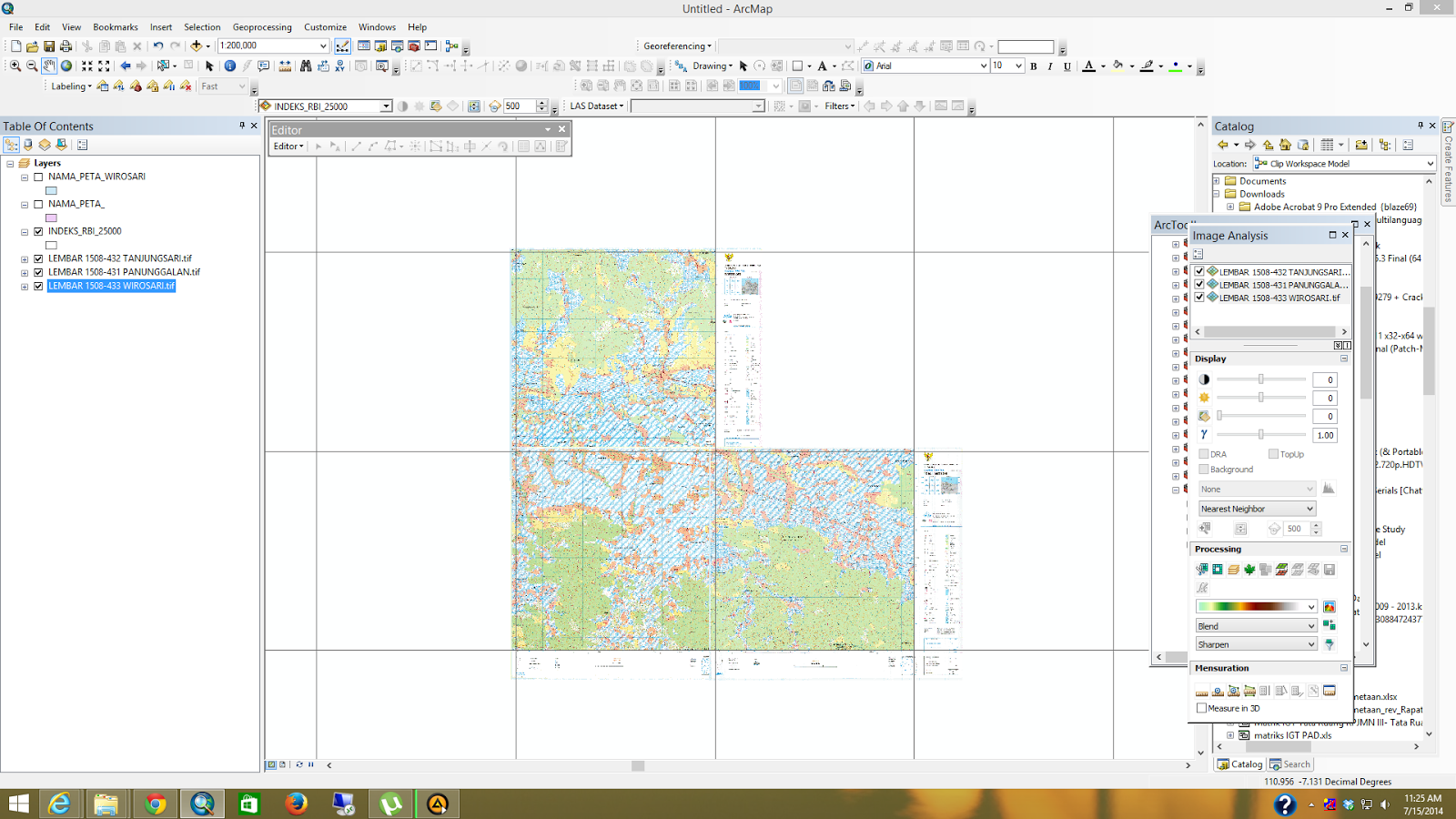
Task: Open the Editor Toolbar icon
Action: [342, 45]
